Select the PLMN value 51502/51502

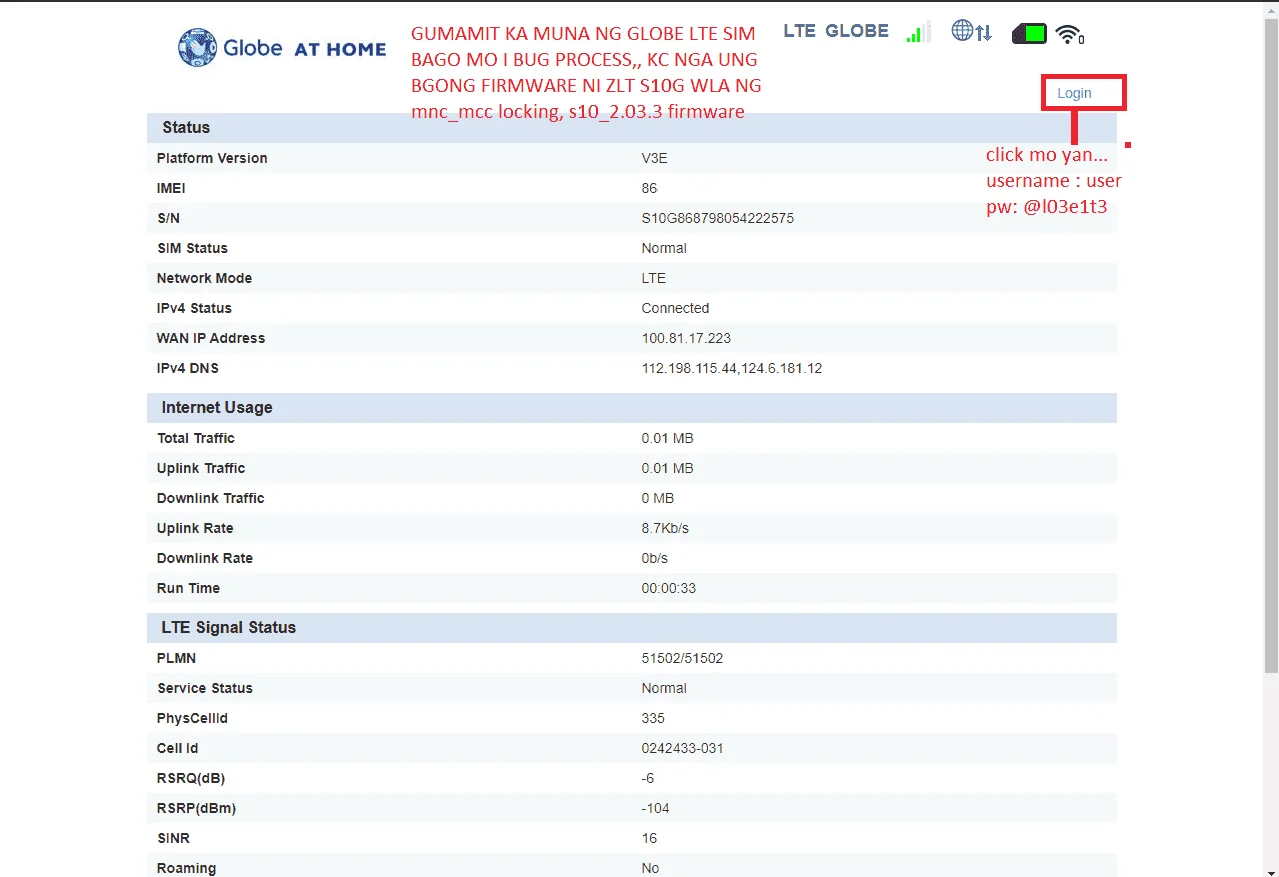click(x=682, y=658)
